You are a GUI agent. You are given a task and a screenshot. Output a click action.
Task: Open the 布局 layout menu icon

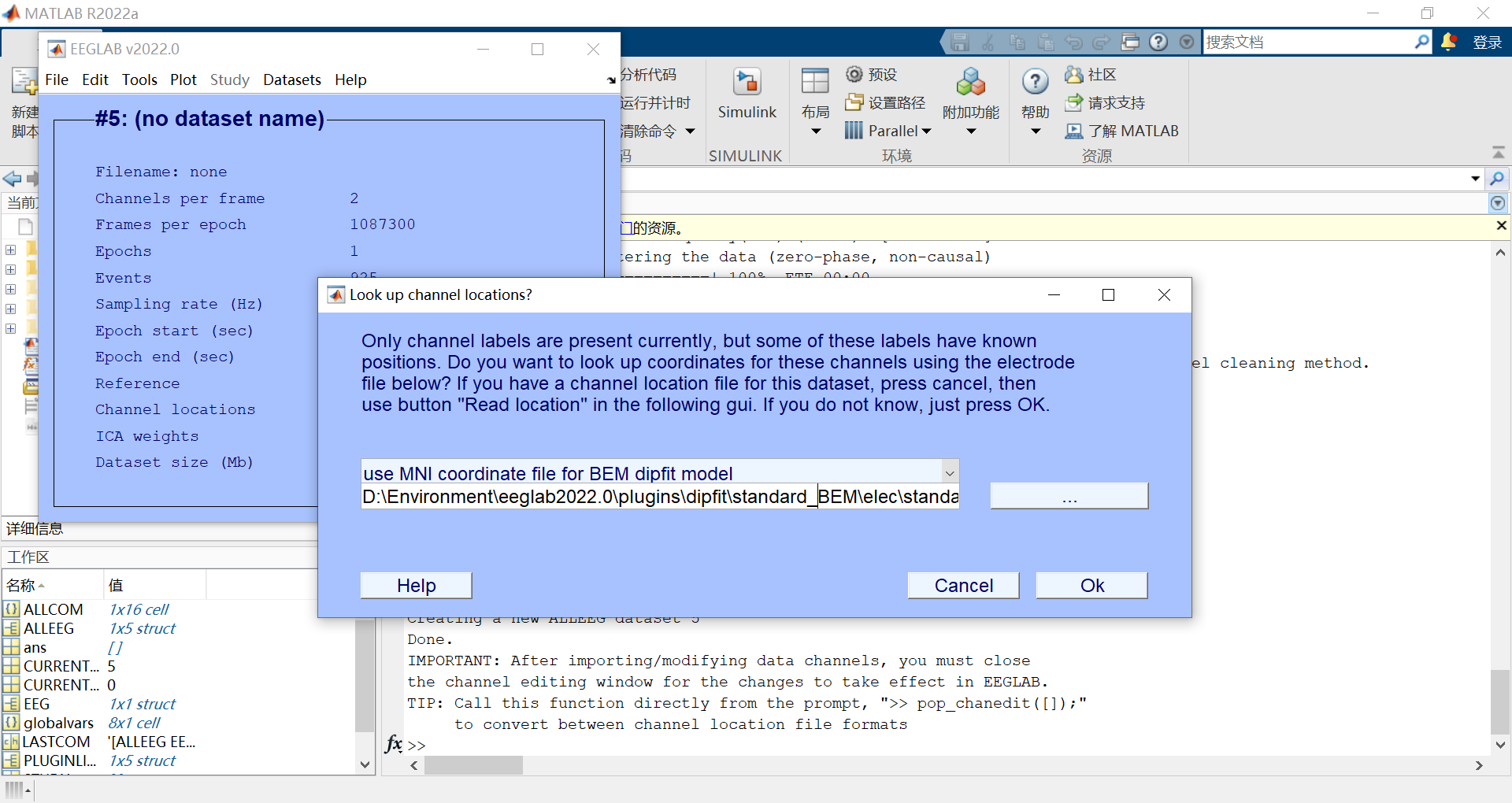[x=815, y=81]
